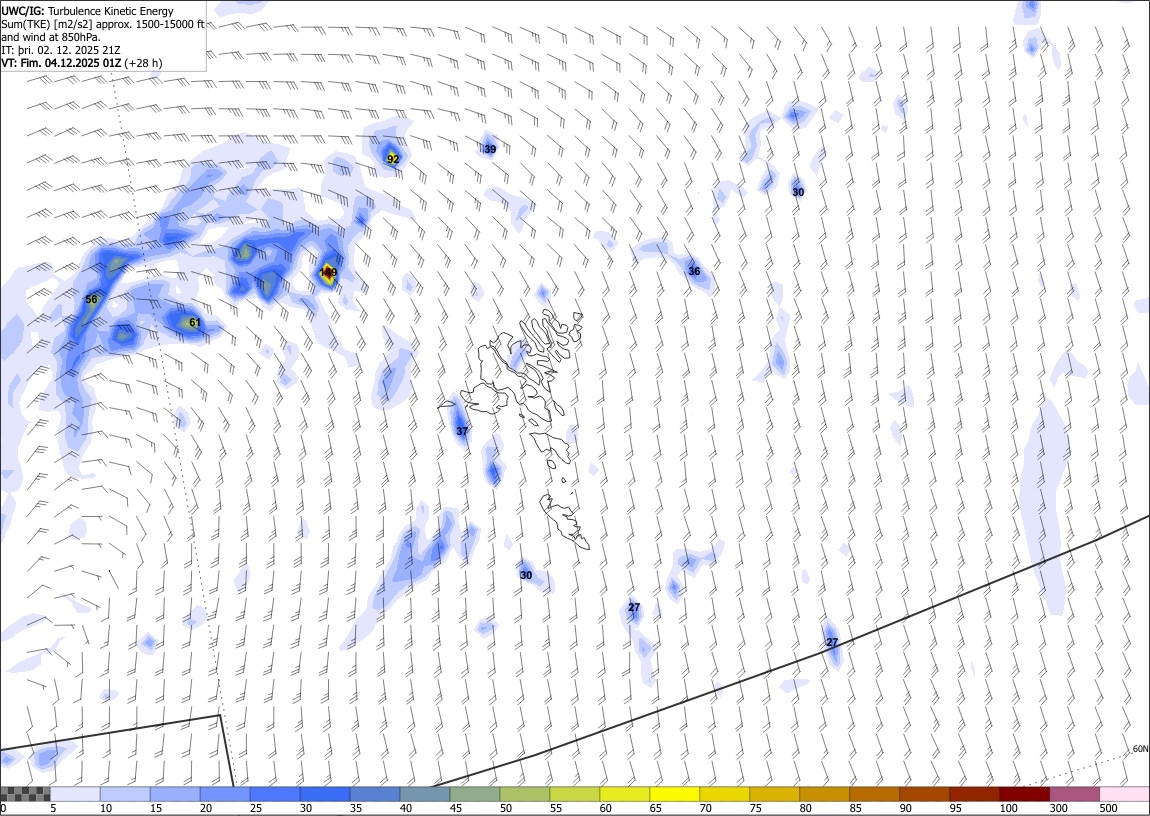Click the 10–15 legend color swatch

125,794
